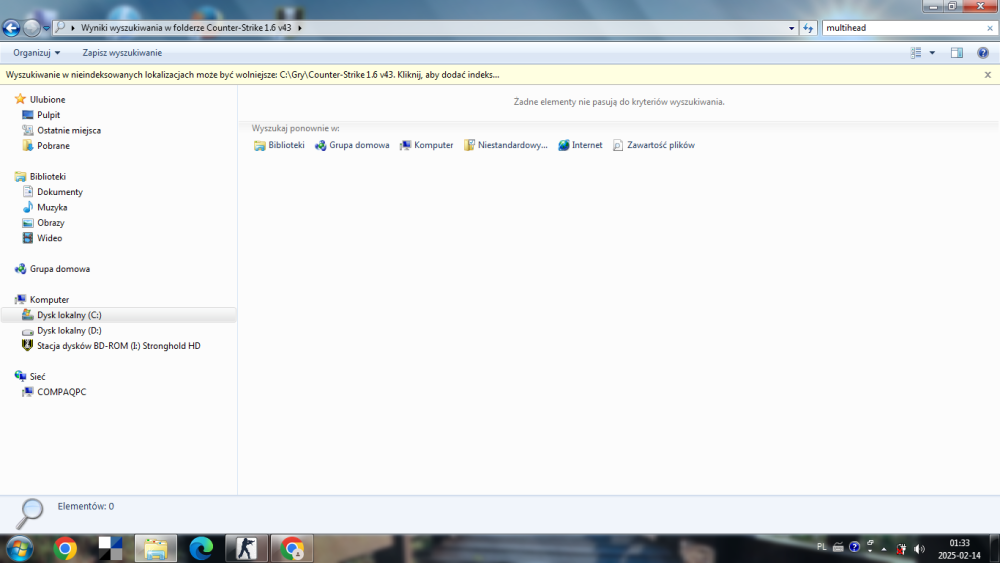
Task: Select COMPAQPC under Sieć
Action: [x=61, y=392]
